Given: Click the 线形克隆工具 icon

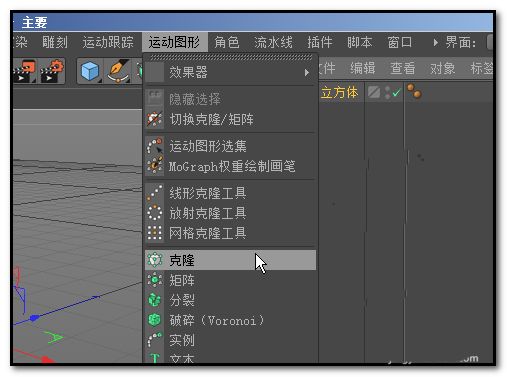Looking at the screenshot, I should (x=155, y=193).
